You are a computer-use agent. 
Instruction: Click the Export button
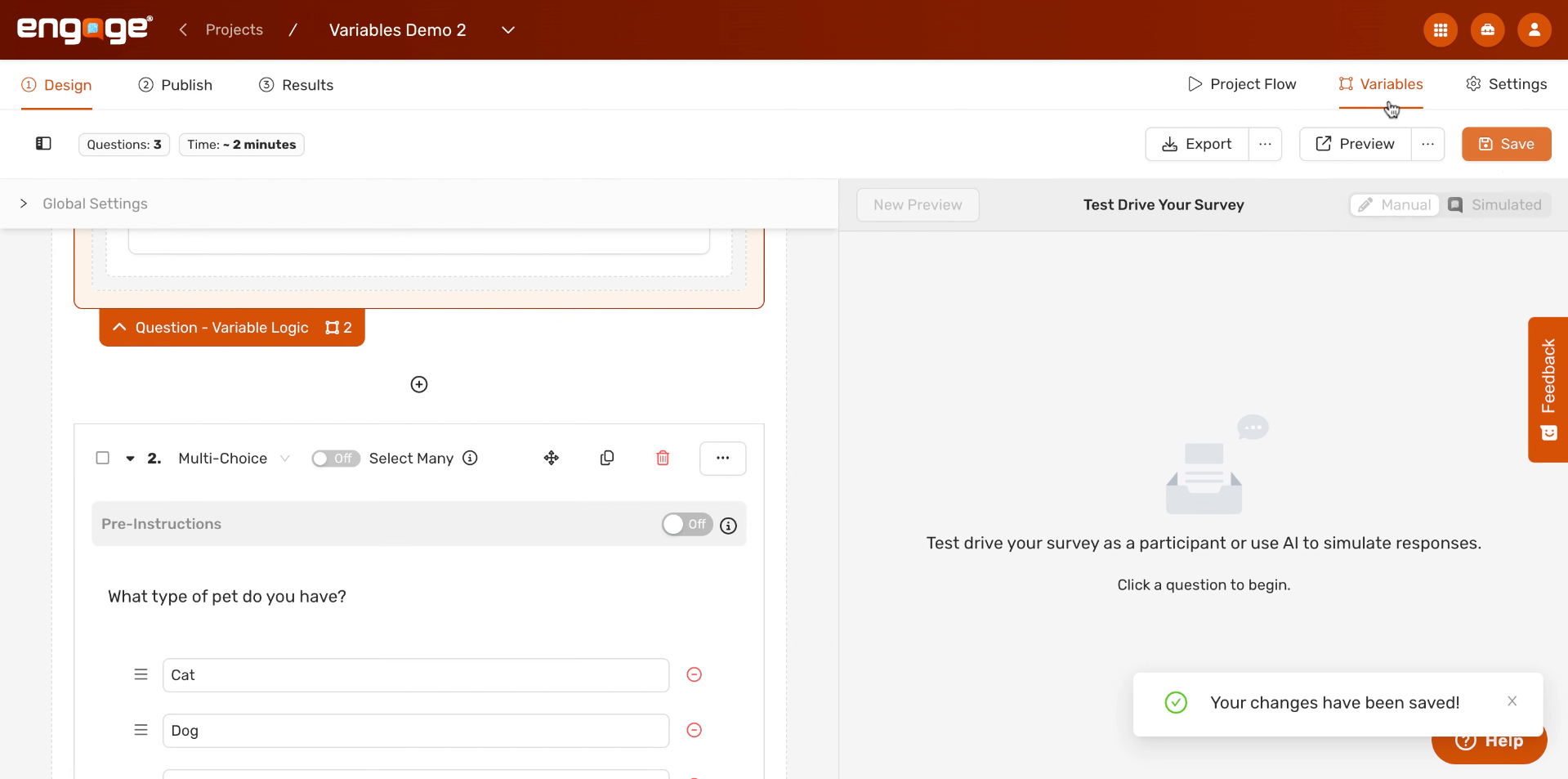pyautogui.click(x=1197, y=144)
